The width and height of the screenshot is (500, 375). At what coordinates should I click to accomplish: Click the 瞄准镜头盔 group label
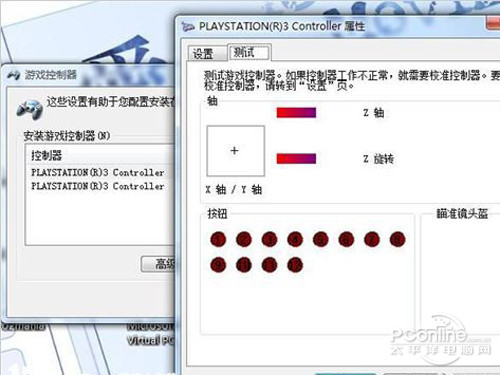click(462, 213)
